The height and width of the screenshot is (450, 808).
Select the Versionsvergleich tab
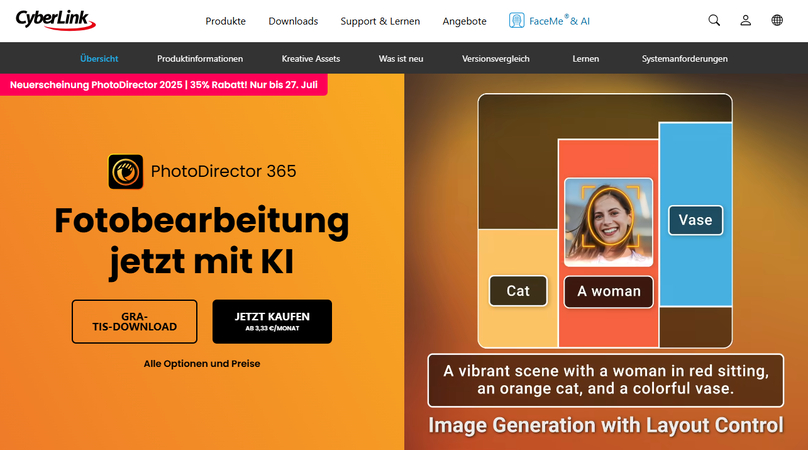496,59
